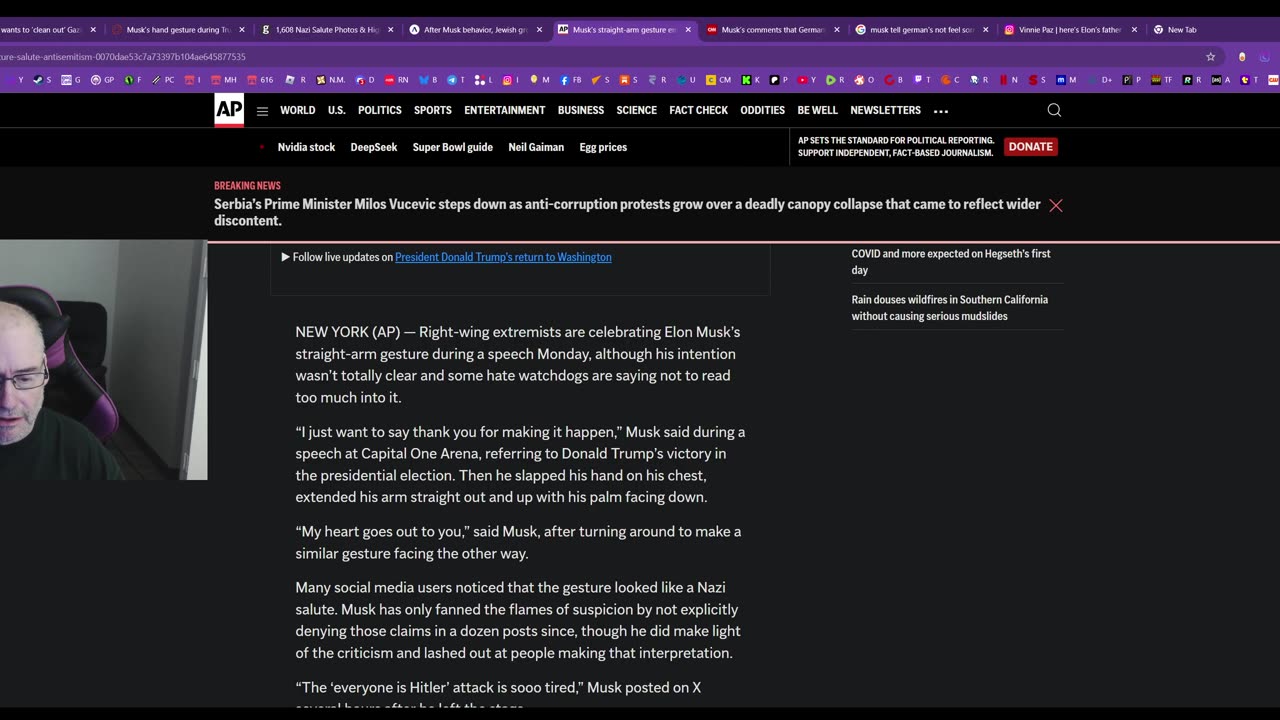This screenshot has width=1280, height=720.
Task: Open trending topic Super Bowl guide
Action: click(x=453, y=147)
